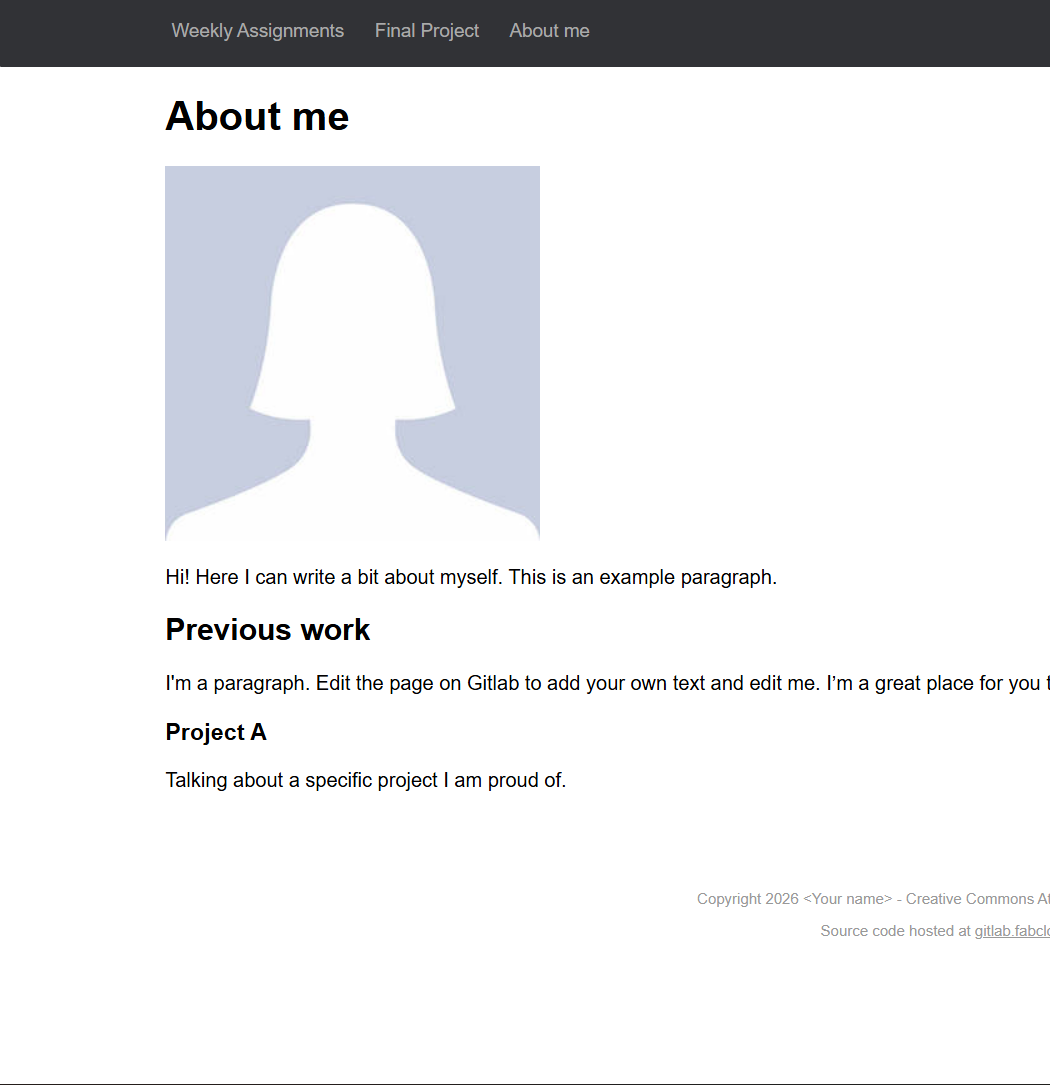Click the Copyright 2026 footer text
The width and height of the screenshot is (1050, 1085).
[748, 898]
